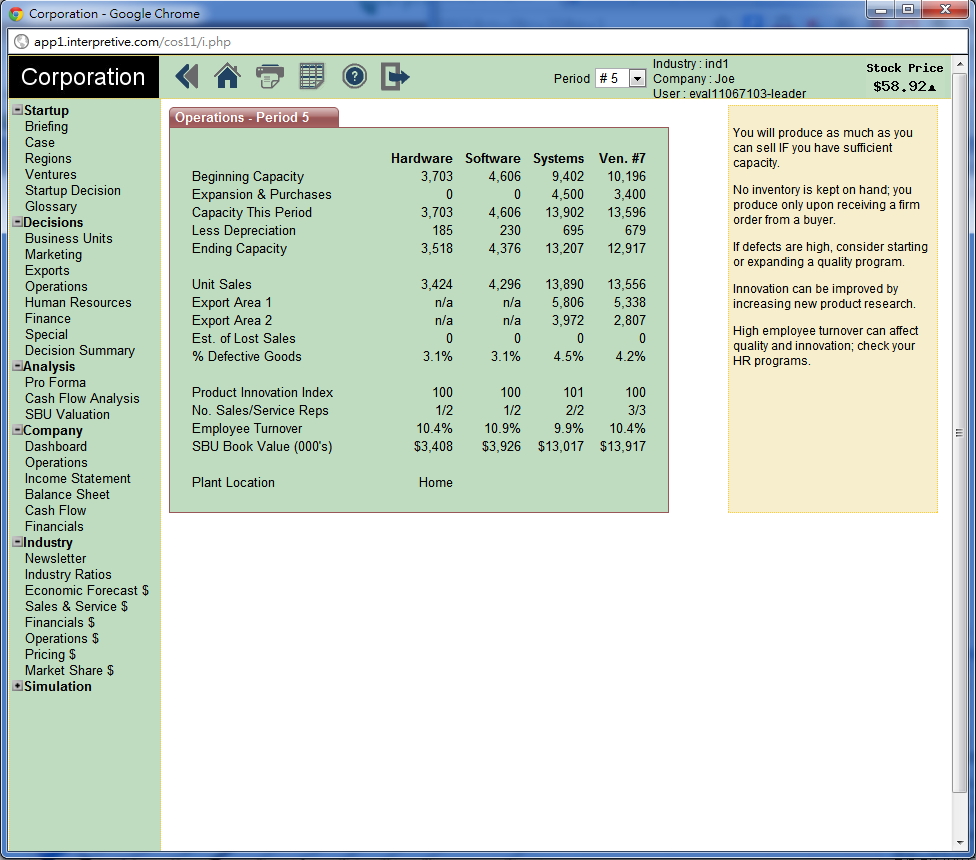Expand the Simulation section
Image resolution: width=976 pixels, height=860 pixels.
pos(17,686)
